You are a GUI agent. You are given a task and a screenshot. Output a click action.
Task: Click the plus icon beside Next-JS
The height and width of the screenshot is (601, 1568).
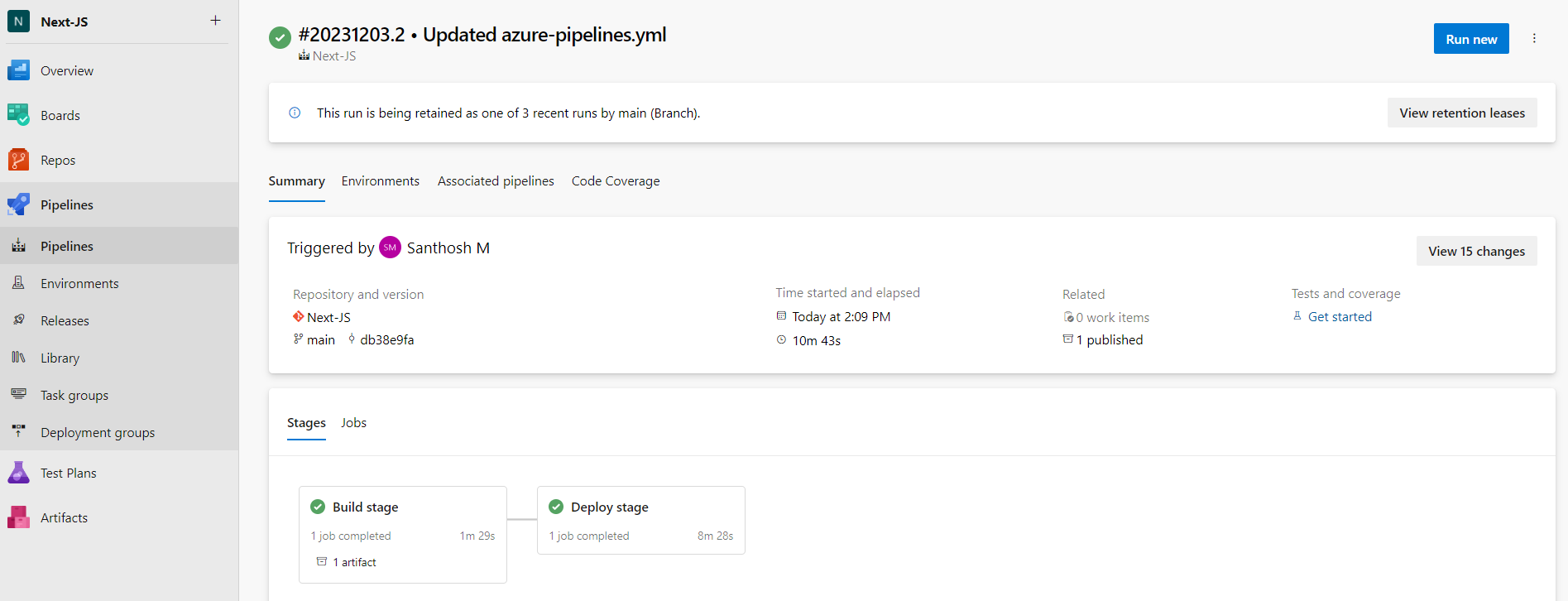[215, 21]
